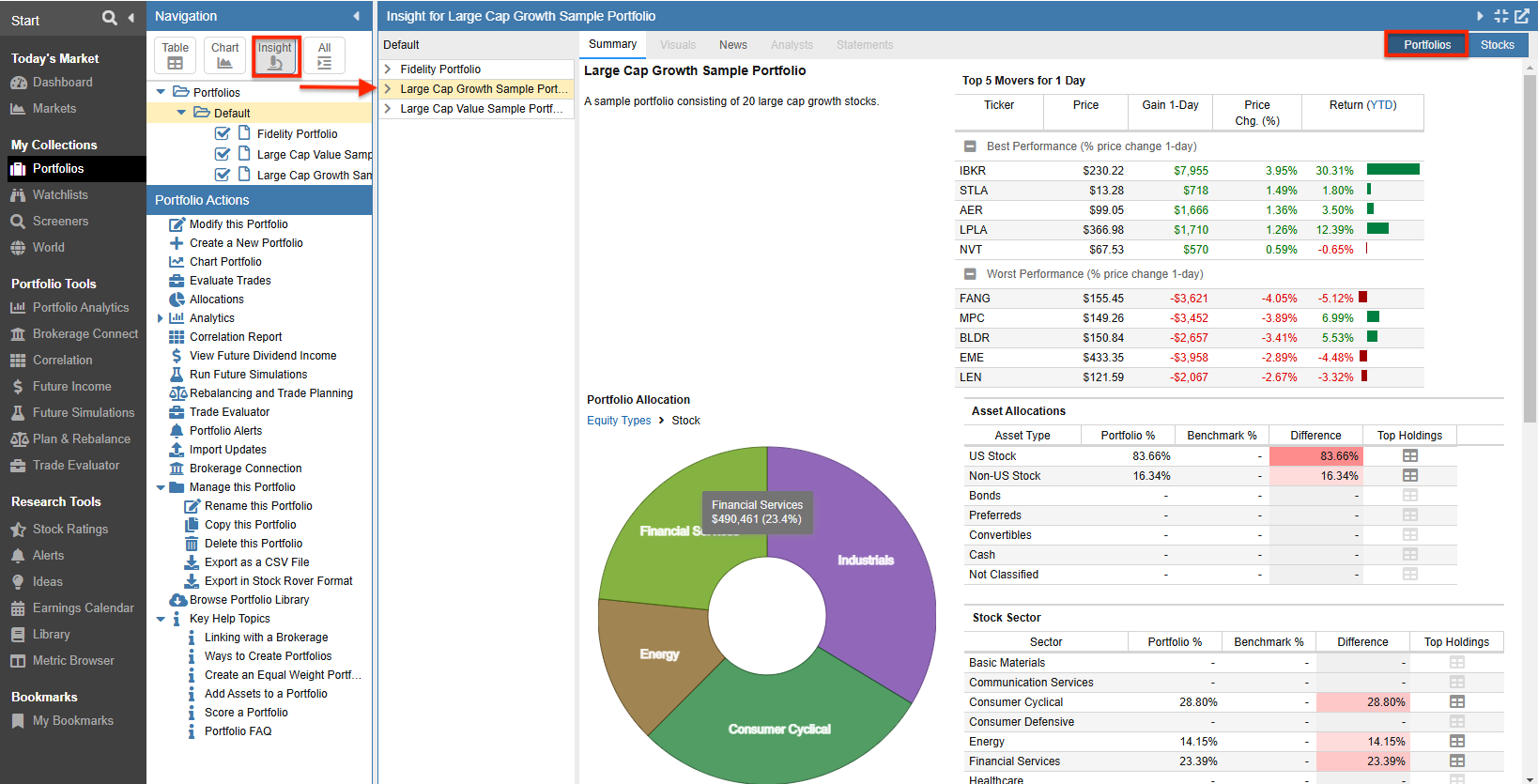Click Export as a CSV File
Image resolution: width=1538 pixels, height=784 pixels.
[256, 562]
